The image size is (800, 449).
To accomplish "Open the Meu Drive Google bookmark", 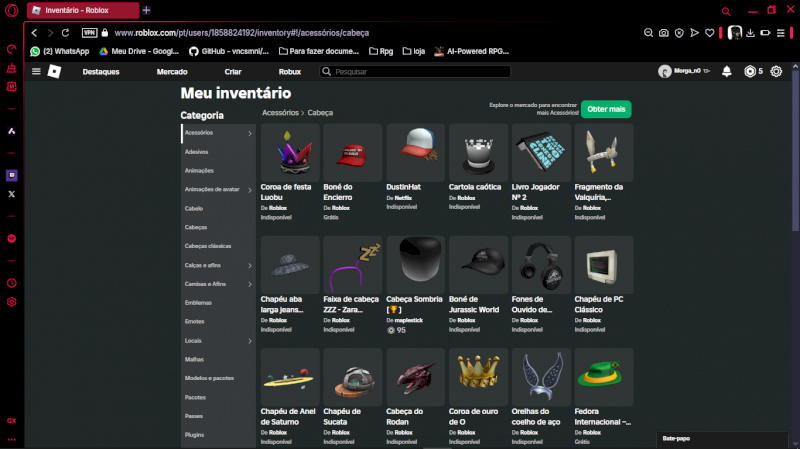I will (x=139, y=51).
